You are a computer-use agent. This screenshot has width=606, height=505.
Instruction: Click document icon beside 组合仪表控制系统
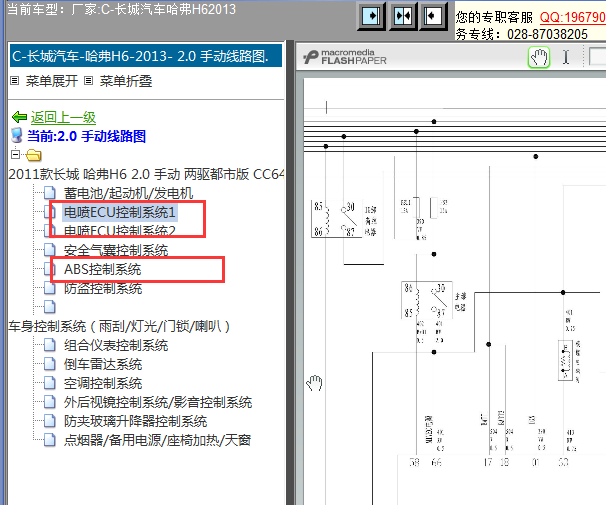click(x=49, y=345)
